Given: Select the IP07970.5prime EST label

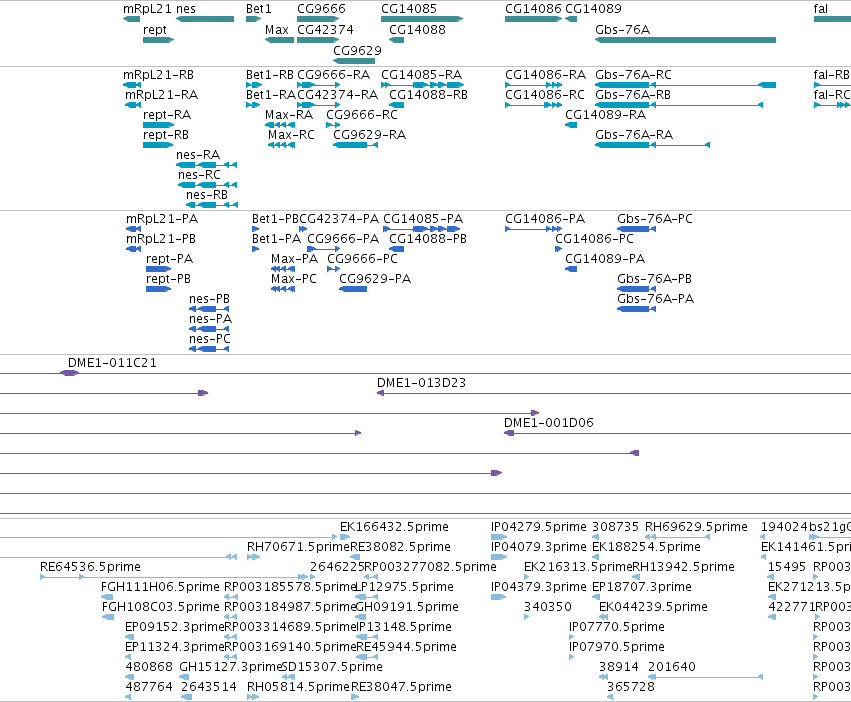Looking at the screenshot, I should coord(617,647).
